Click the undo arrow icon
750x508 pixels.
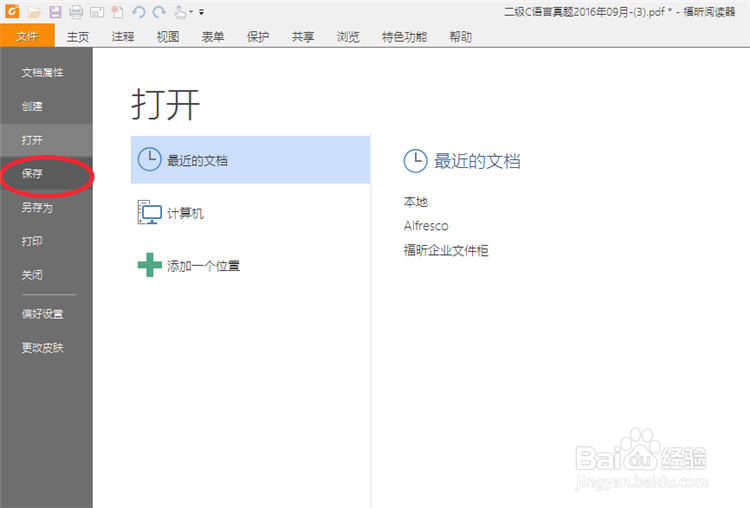139,11
